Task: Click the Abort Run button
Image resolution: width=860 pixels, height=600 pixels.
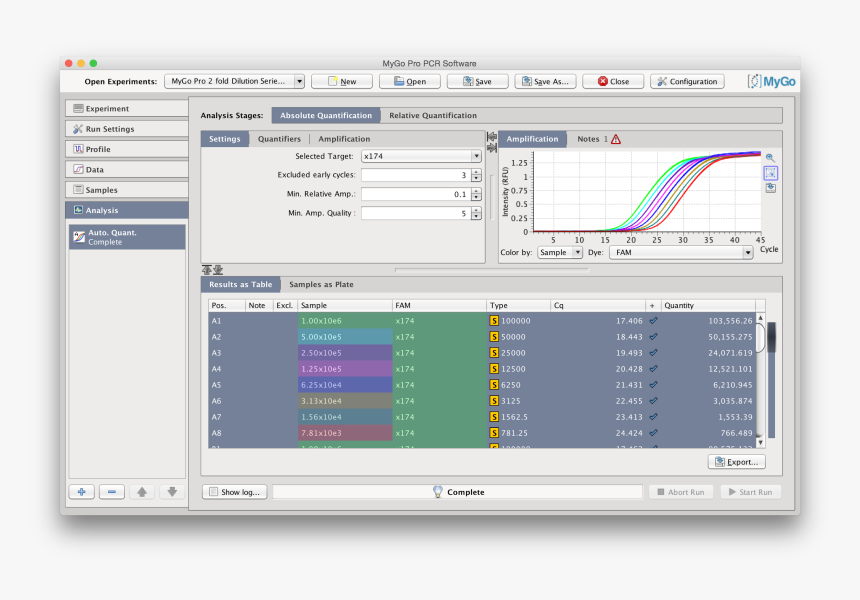Action: click(x=681, y=492)
